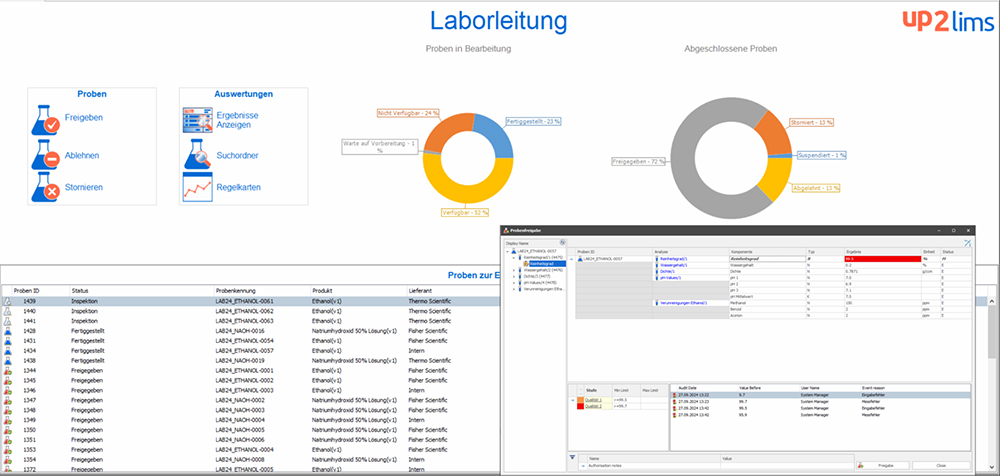Click the toolbar icon at Probenfreigabe top right
The height and width of the screenshot is (476, 1000).
[967, 243]
